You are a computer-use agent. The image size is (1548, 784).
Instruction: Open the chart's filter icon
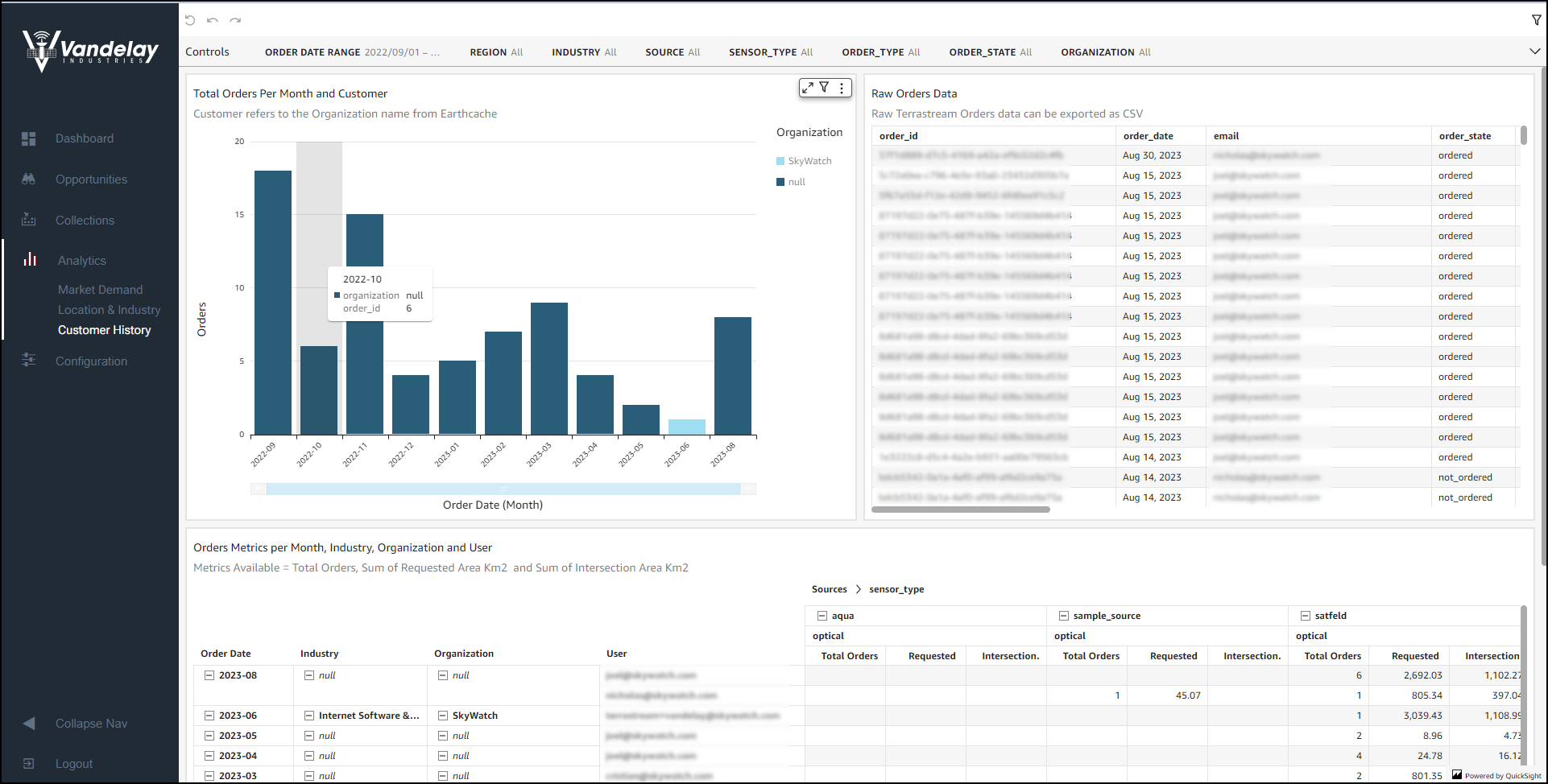824,87
